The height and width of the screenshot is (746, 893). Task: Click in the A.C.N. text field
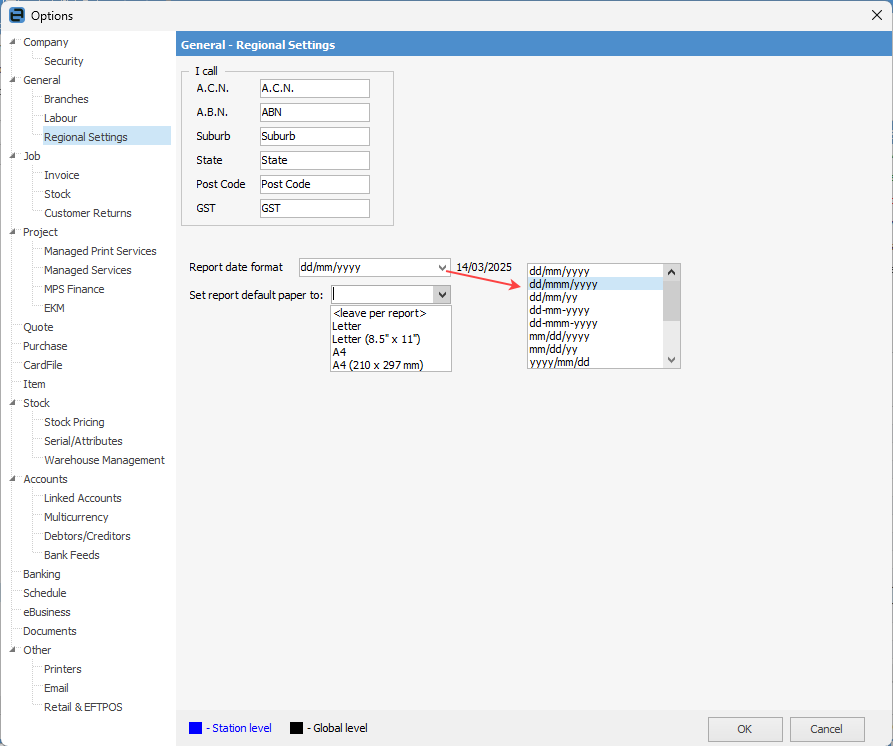pos(314,88)
